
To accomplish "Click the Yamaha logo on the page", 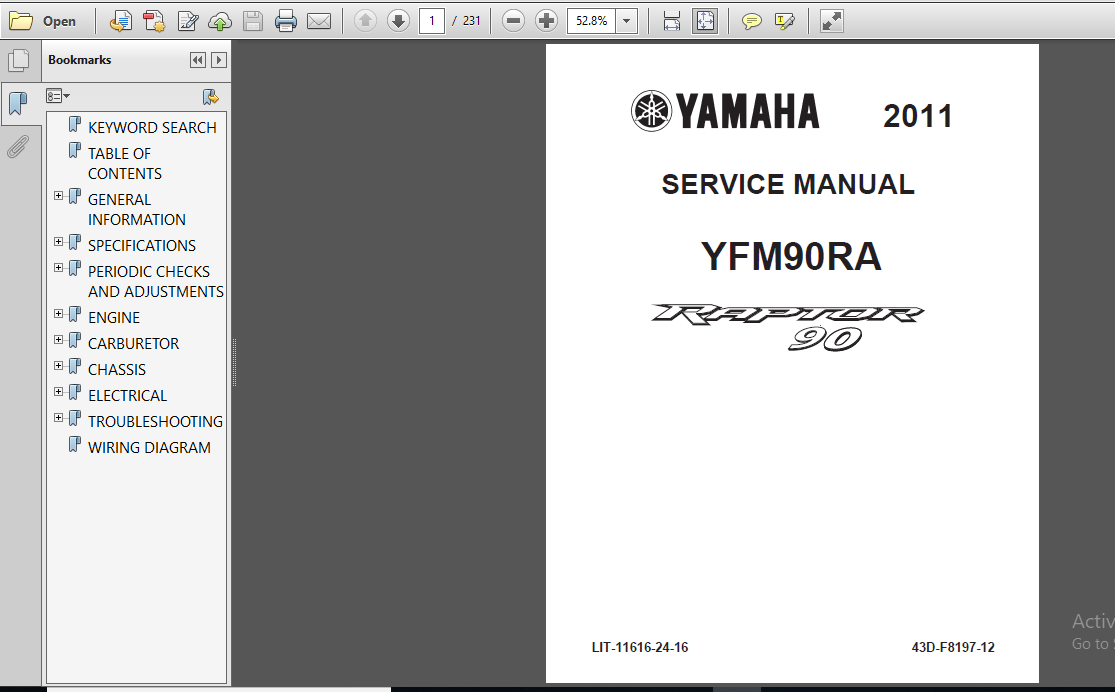I will [x=725, y=111].
